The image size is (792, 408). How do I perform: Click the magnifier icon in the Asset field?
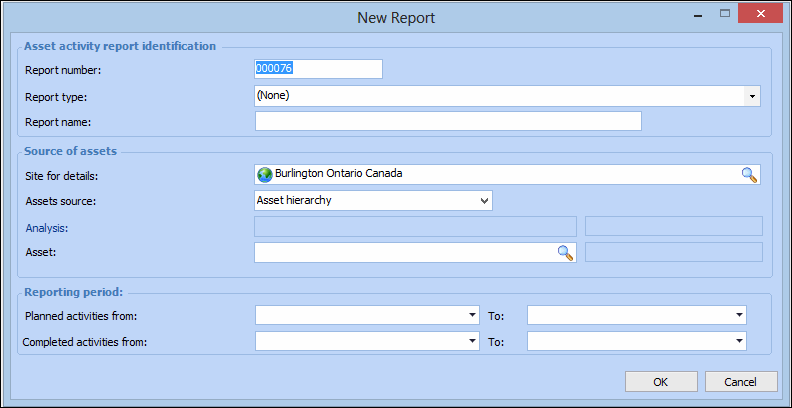click(565, 253)
